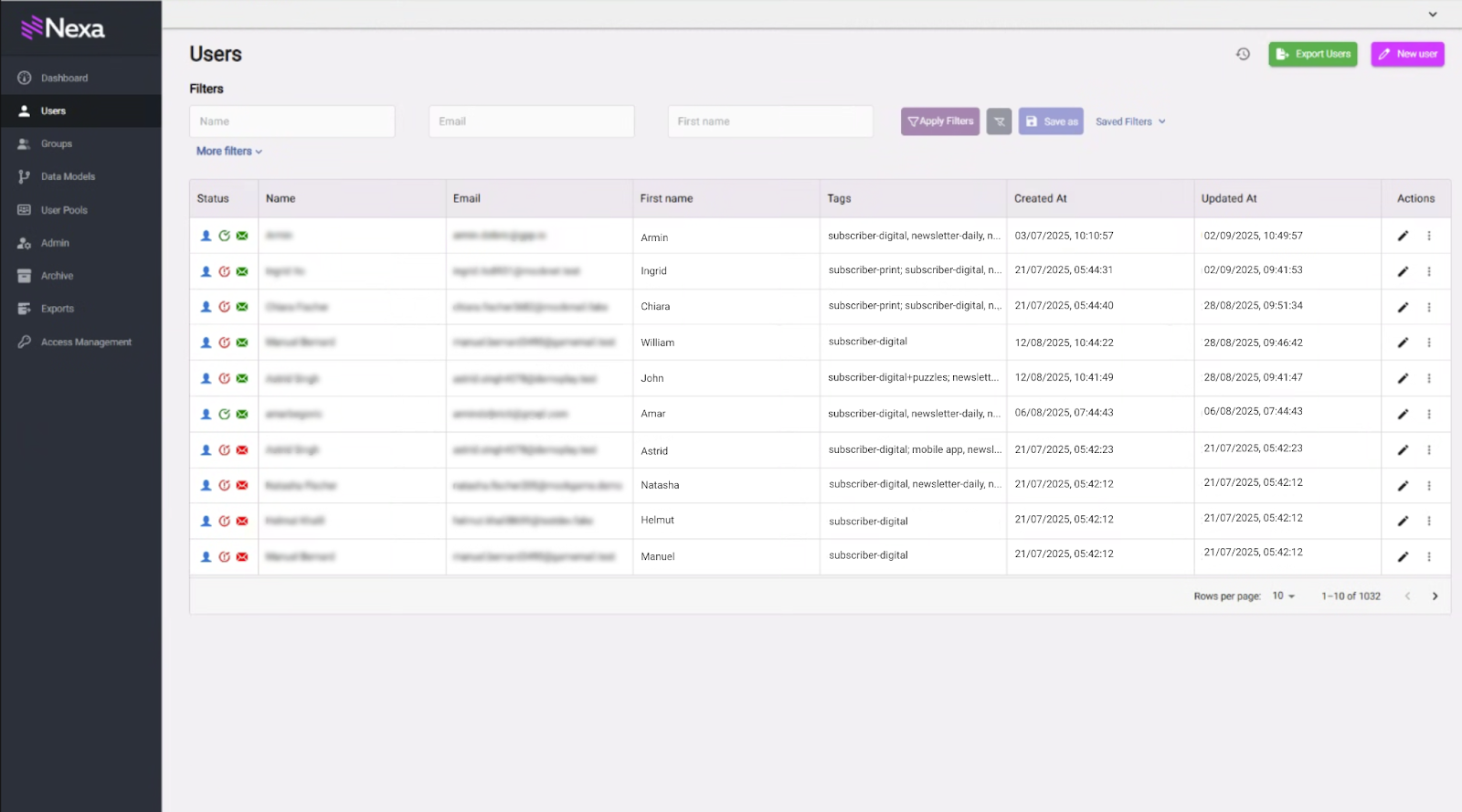
Task: Click the Export Users button
Action: (1312, 54)
